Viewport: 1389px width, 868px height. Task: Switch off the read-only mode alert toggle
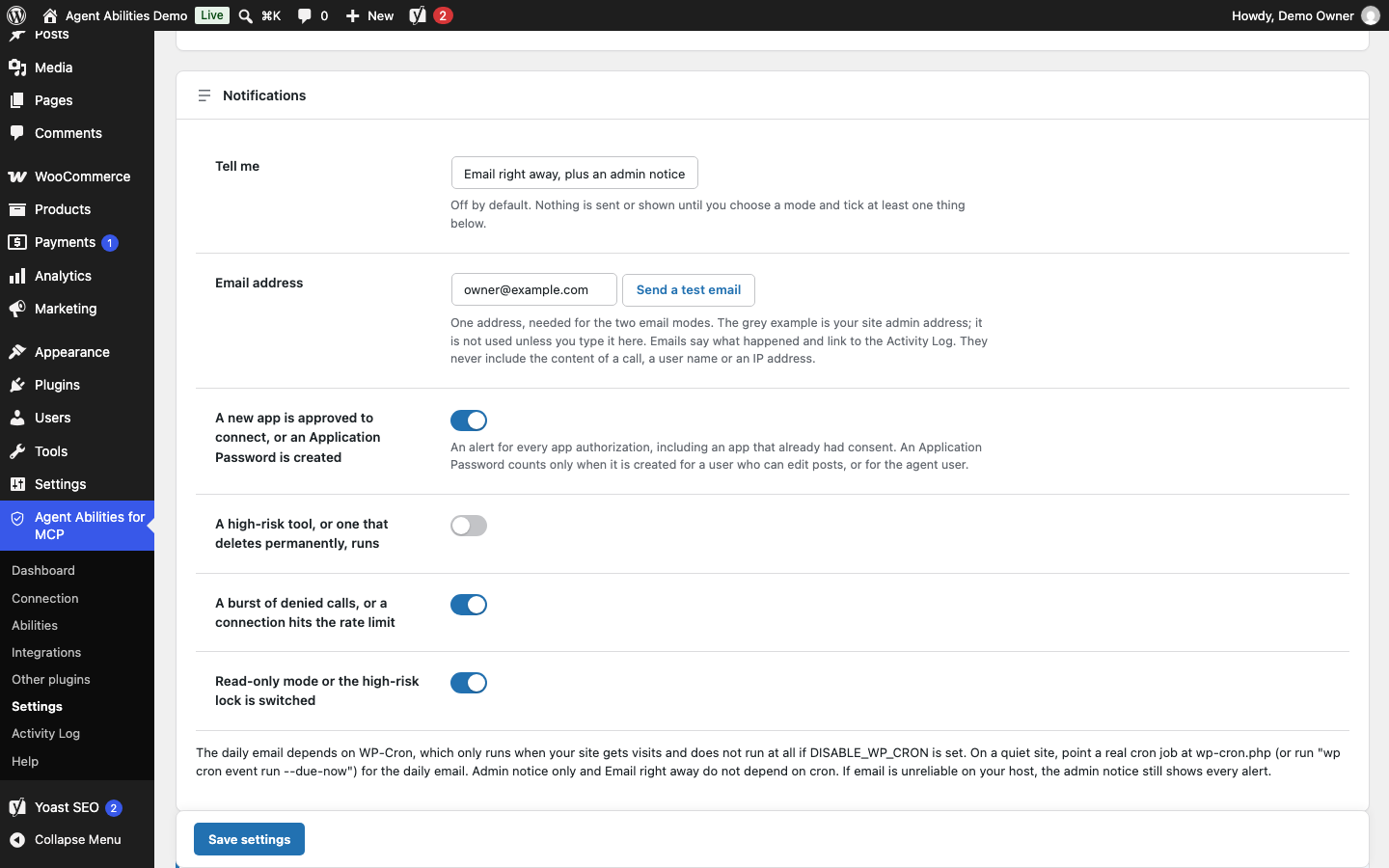pyautogui.click(x=469, y=683)
